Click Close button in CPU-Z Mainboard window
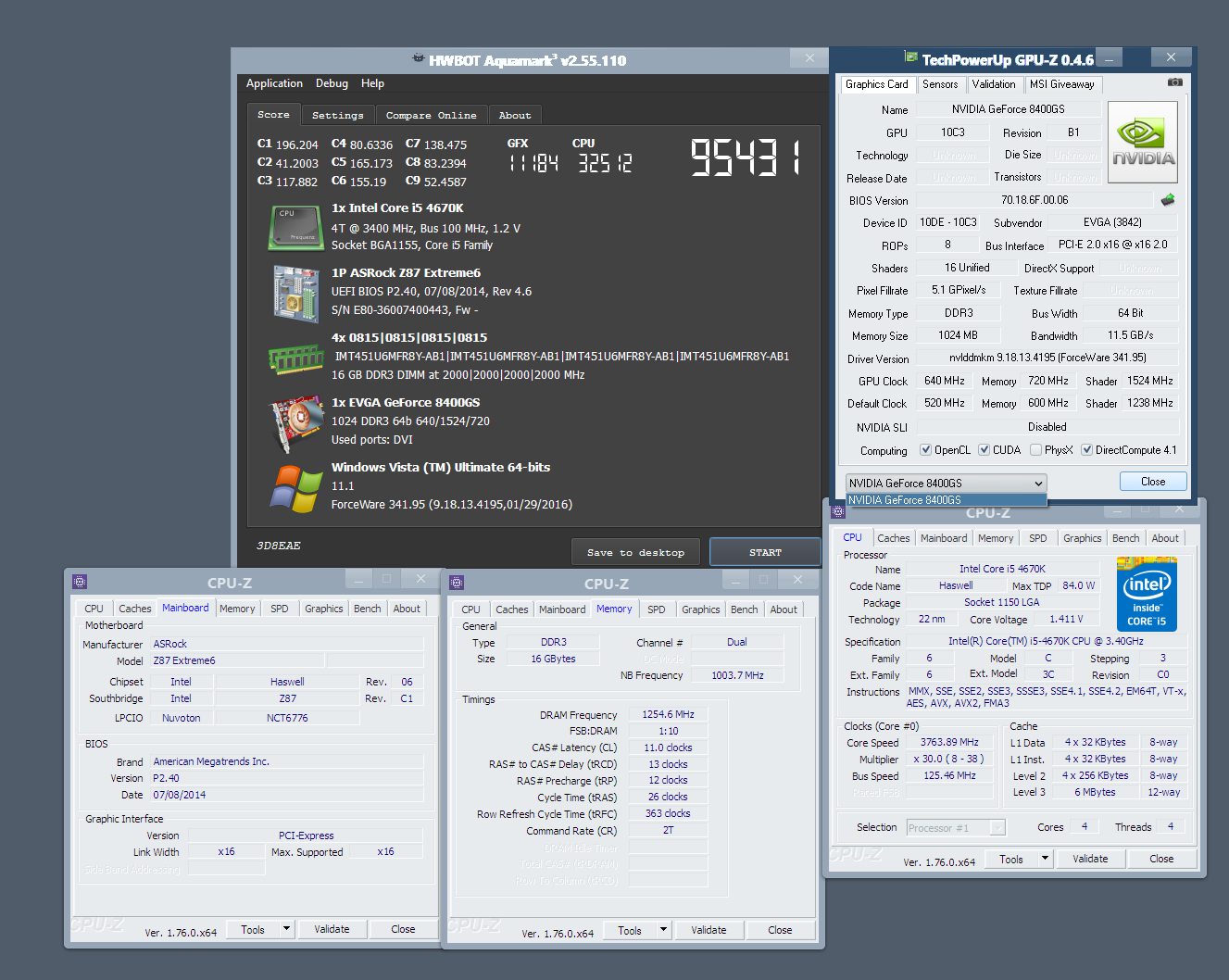 point(403,929)
